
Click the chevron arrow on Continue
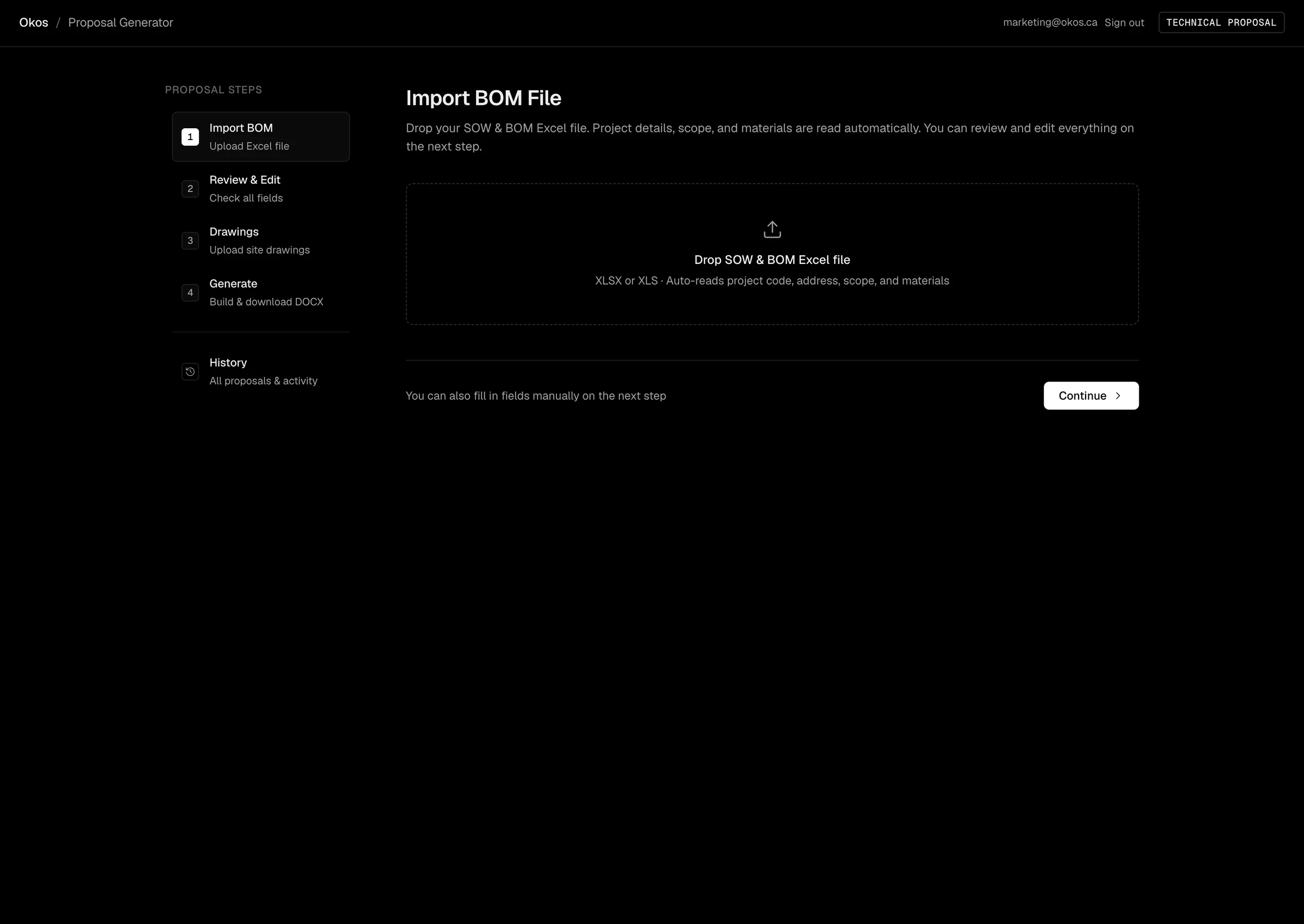(x=1118, y=396)
